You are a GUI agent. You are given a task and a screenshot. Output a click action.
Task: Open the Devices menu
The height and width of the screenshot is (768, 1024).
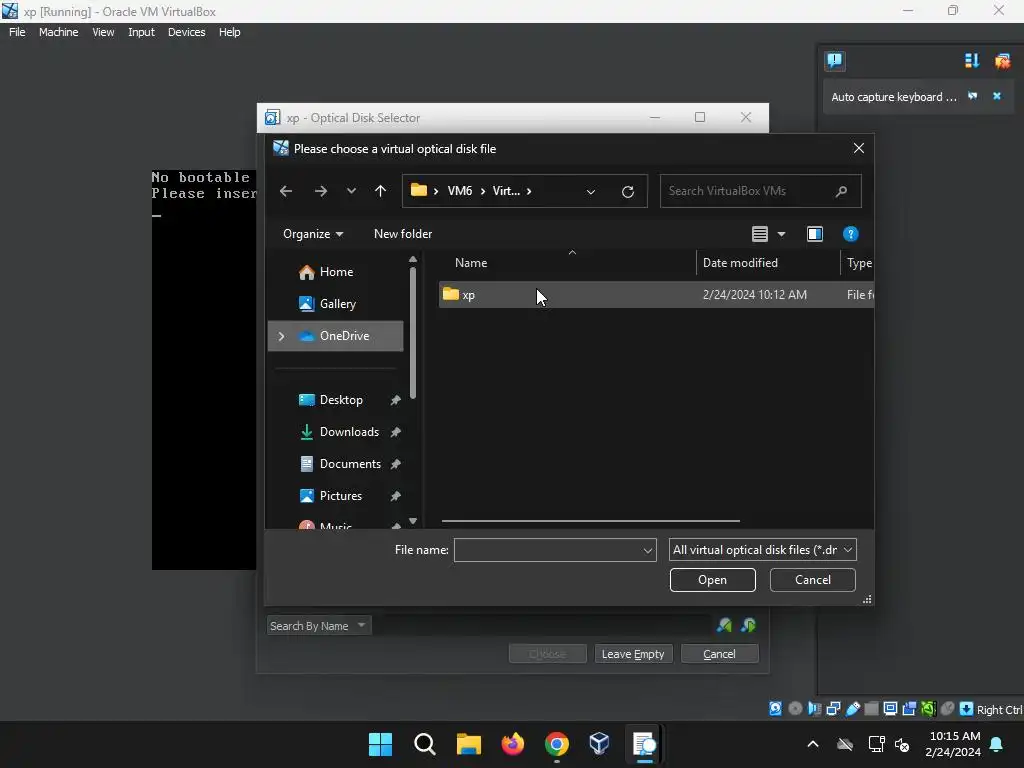coord(186,32)
